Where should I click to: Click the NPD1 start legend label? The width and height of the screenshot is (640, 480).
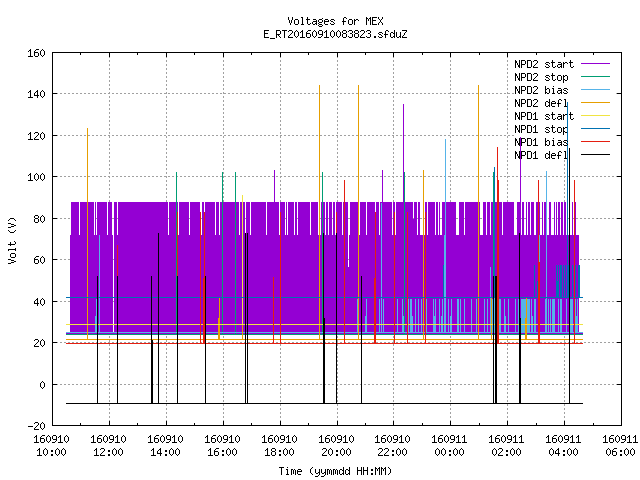pyautogui.click(x=544, y=116)
